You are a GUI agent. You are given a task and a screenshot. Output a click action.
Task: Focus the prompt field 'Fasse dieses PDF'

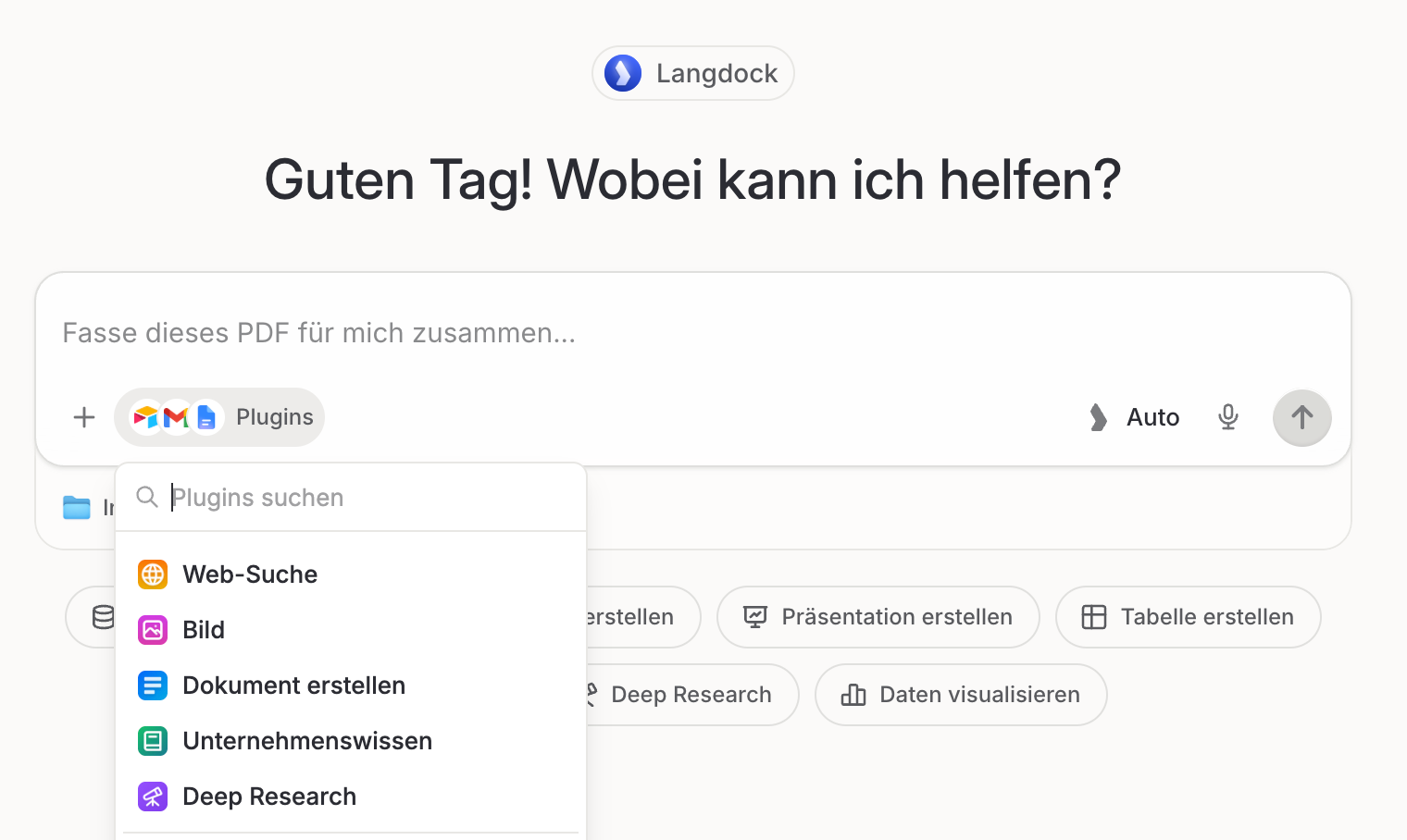[x=693, y=333]
